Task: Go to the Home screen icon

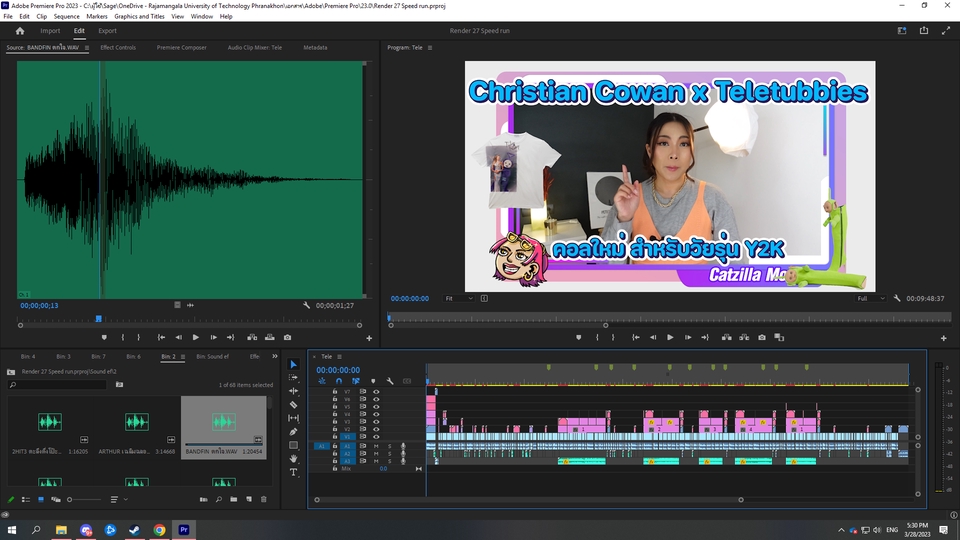Action: [x=20, y=31]
